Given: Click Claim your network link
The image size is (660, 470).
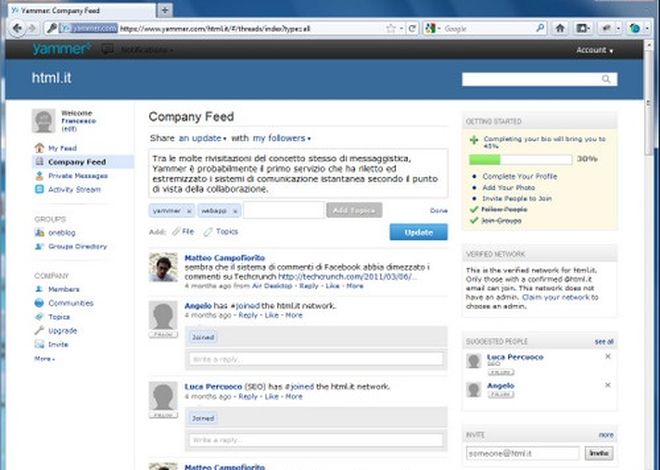Looking at the screenshot, I should pyautogui.click(x=556, y=297).
